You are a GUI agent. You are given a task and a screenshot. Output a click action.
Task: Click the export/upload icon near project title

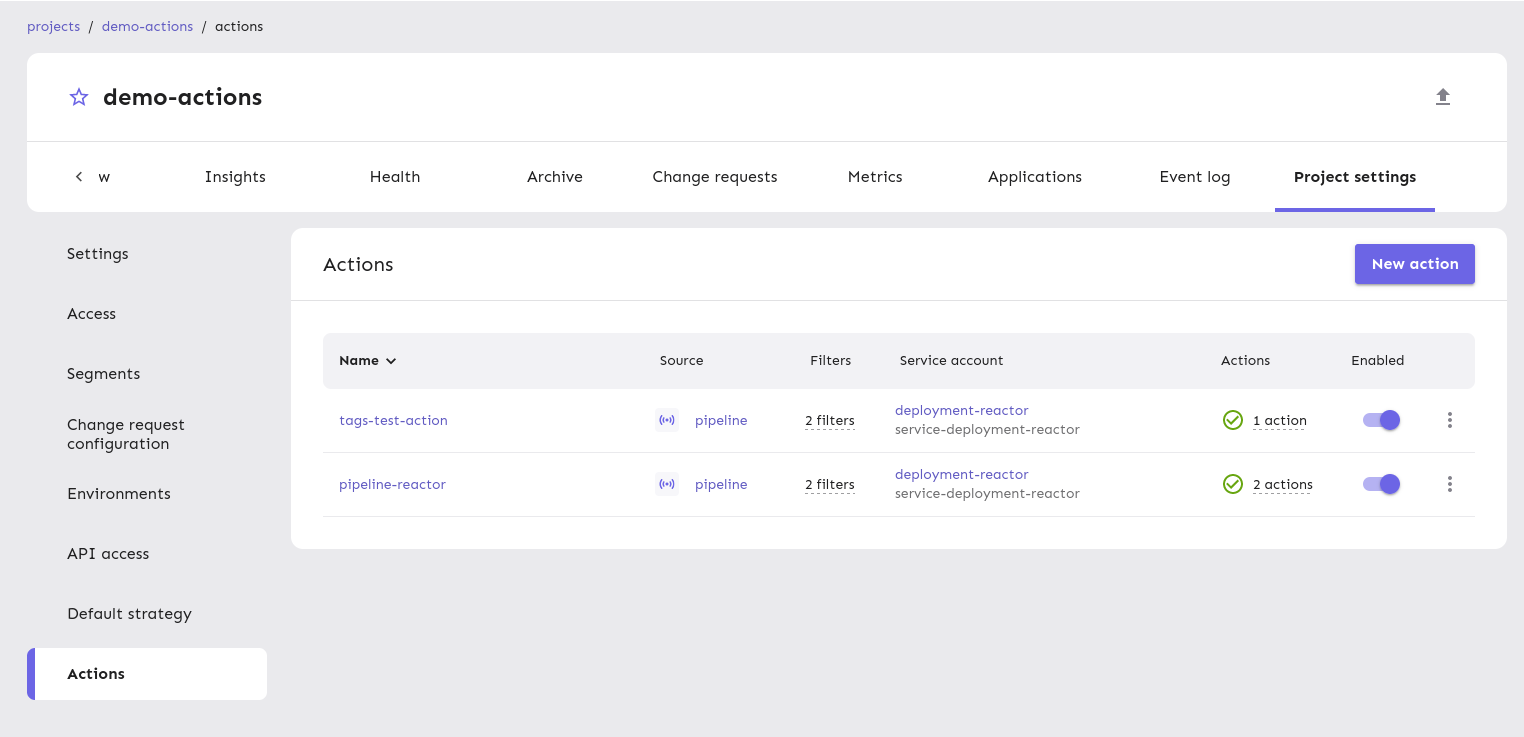click(1443, 96)
